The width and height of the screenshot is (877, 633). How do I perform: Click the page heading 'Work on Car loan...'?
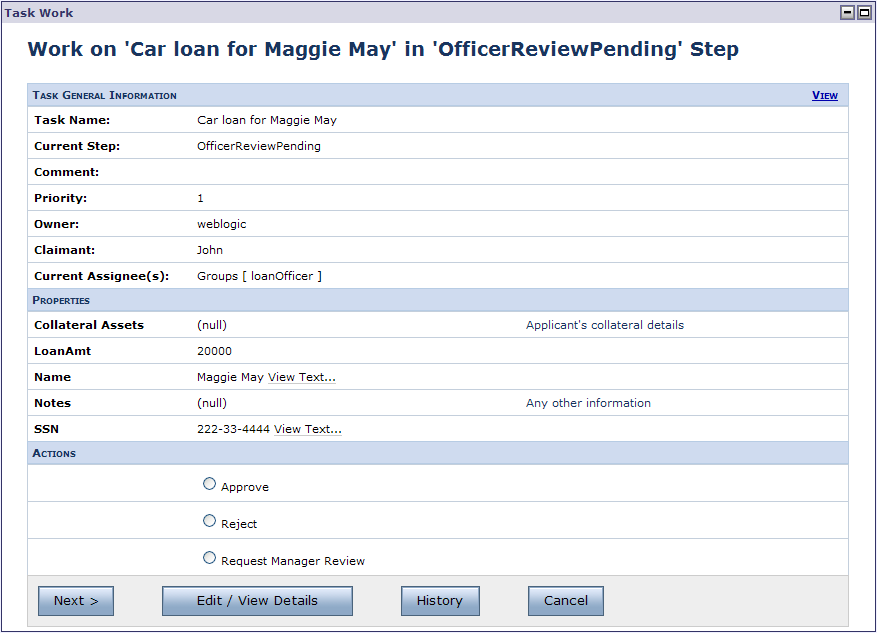(383, 49)
